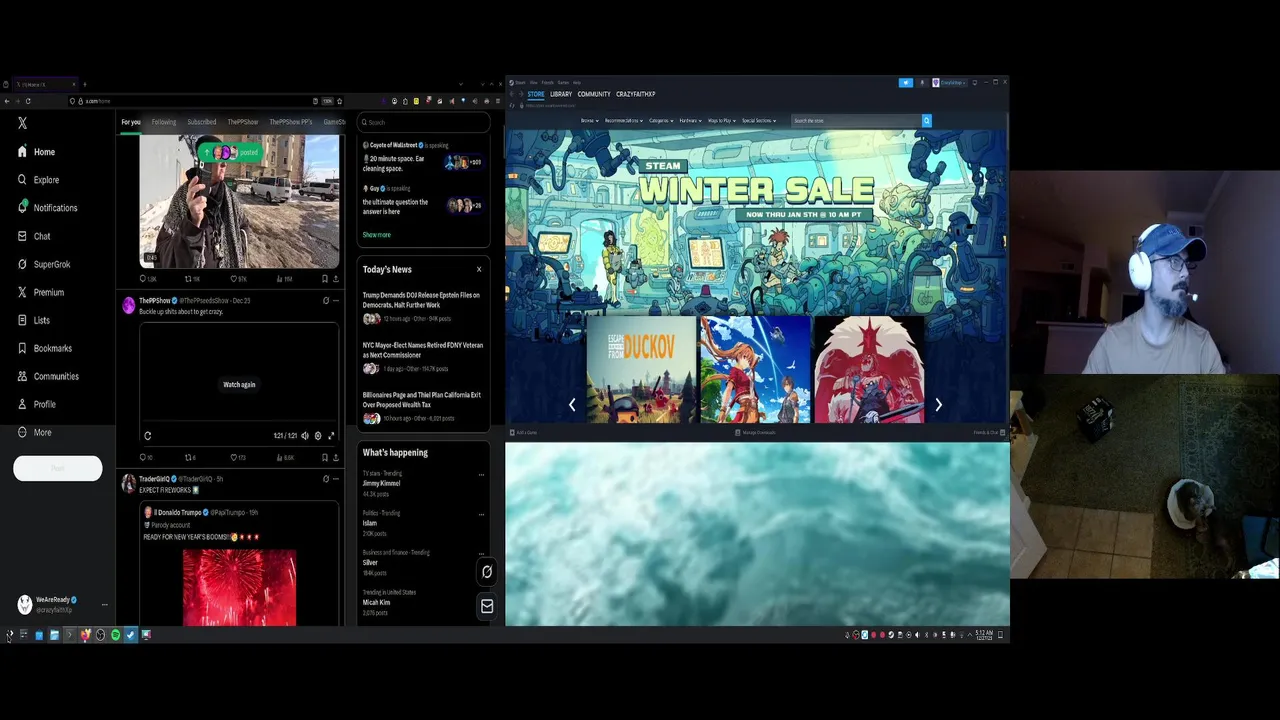The width and height of the screenshot is (1280, 720).
Task: Open the Micah Kim trending topic
Action: [376, 602]
